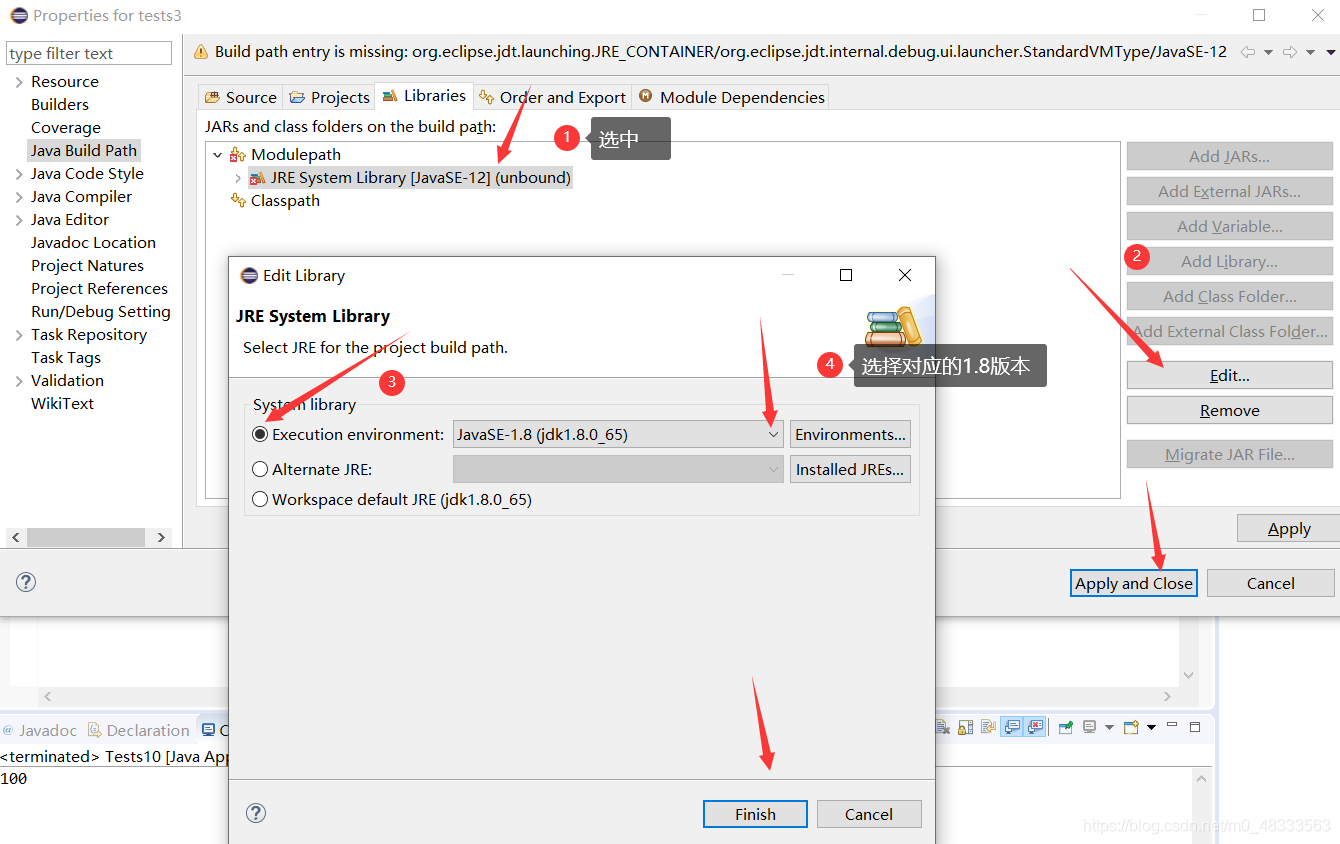Click Apply and Close
Screen dimensions: 1340x844
point(1134,583)
